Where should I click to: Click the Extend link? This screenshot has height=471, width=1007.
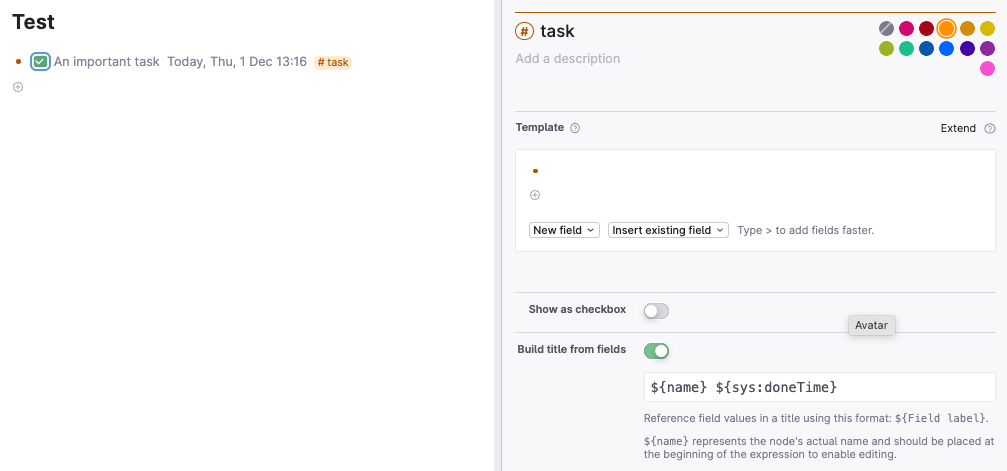[x=958, y=129]
